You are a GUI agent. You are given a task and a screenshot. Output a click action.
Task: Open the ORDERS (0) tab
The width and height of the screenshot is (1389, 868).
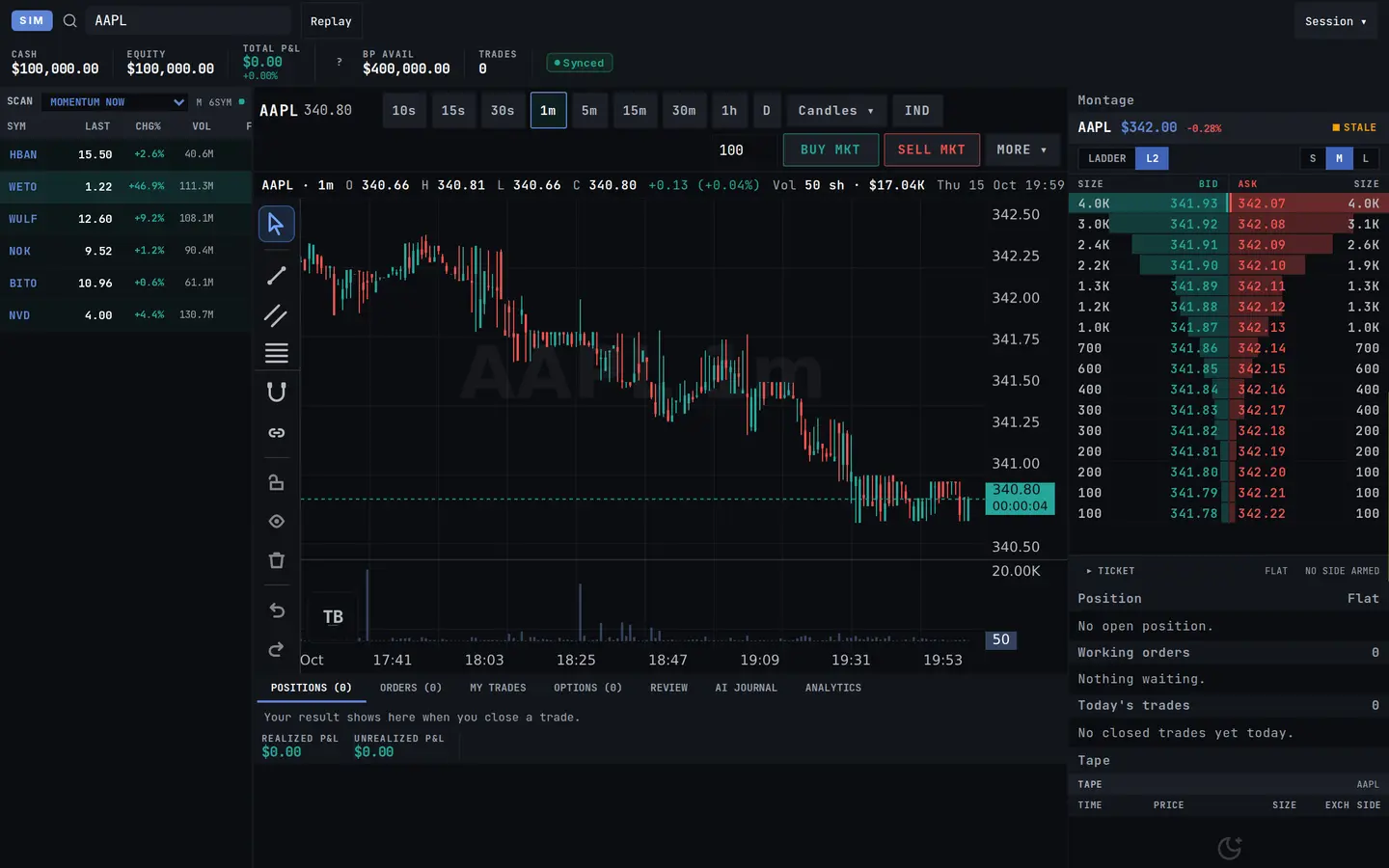pos(411,688)
